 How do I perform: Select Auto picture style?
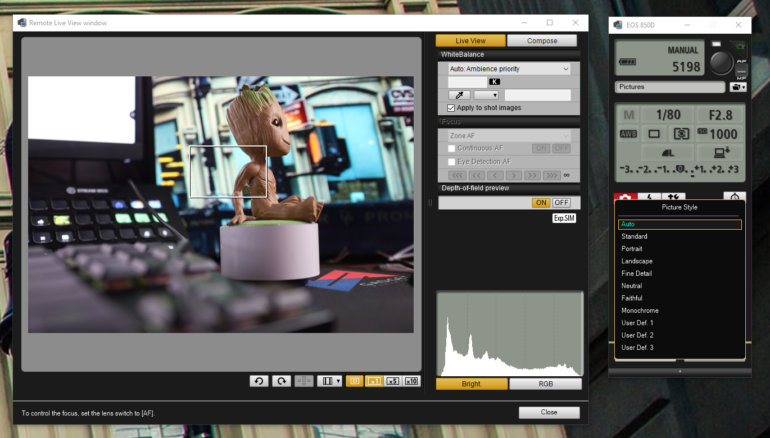(x=680, y=224)
